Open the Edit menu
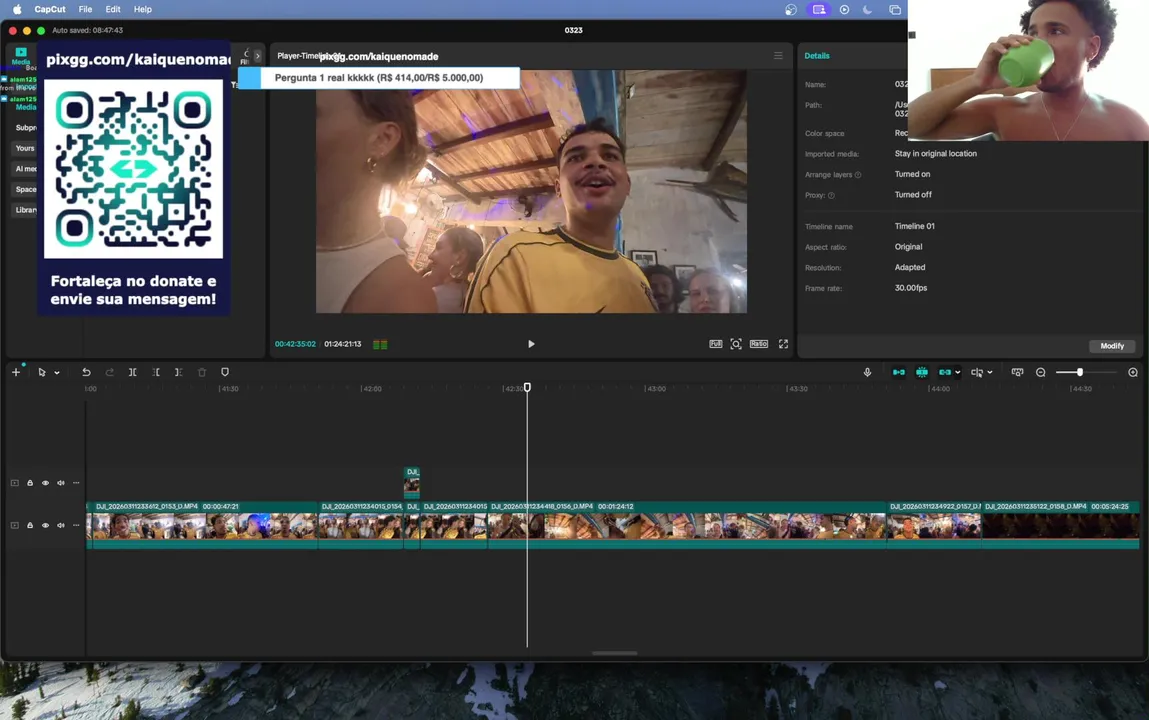 113,10
